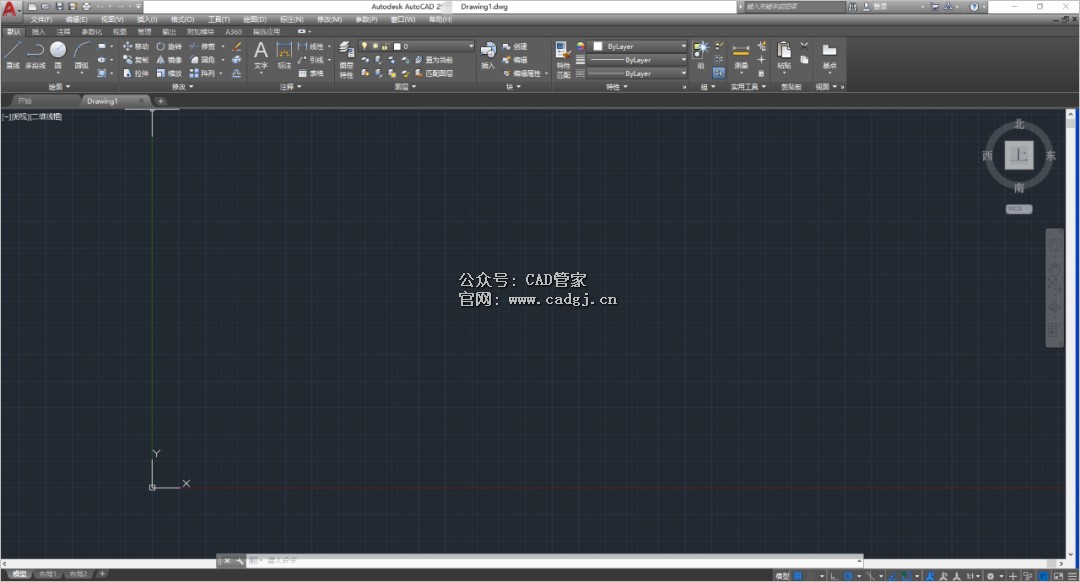Click the Array (阵列) tool
1080x582 pixels.
[202, 73]
